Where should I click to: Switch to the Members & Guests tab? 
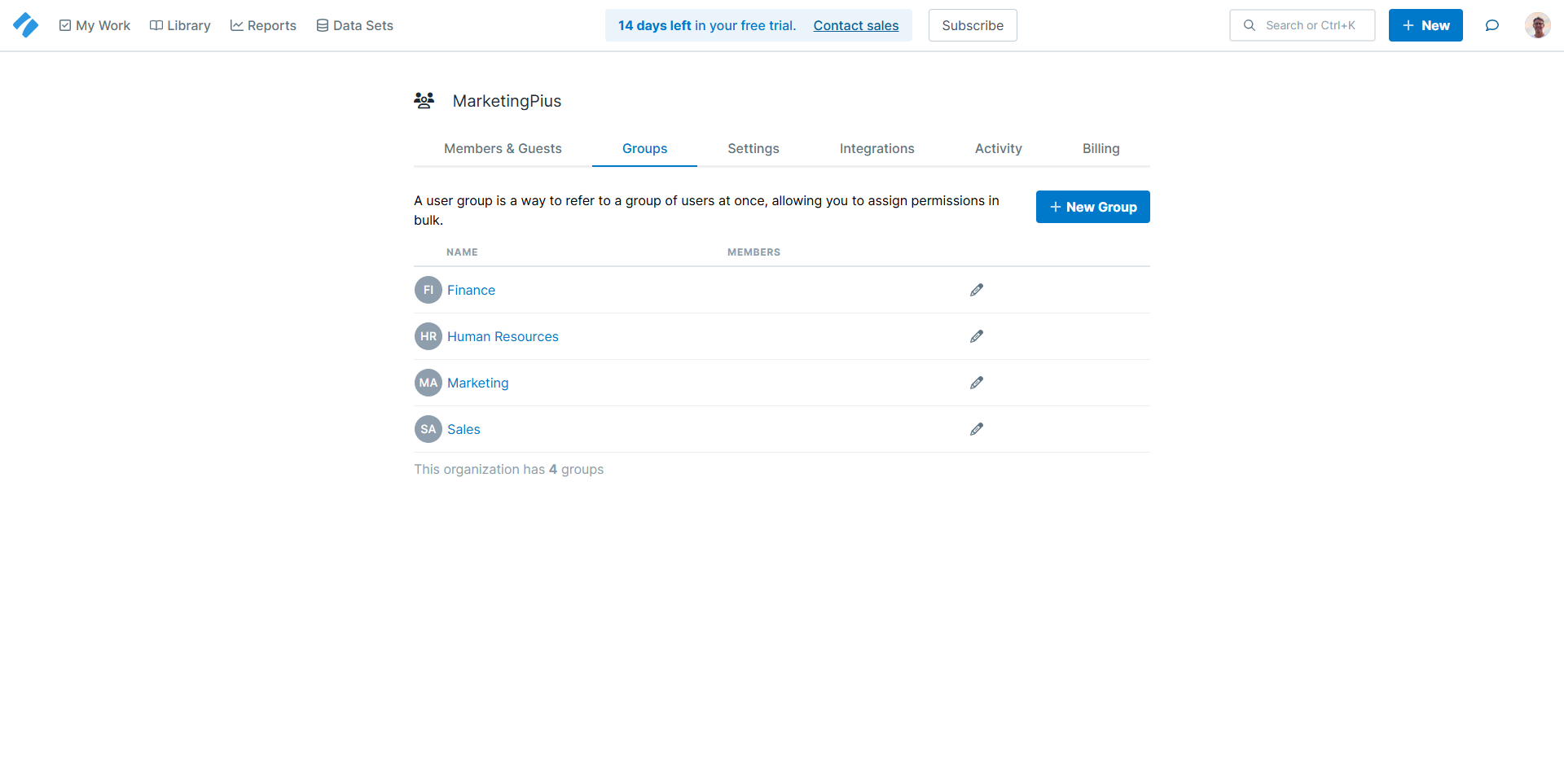[x=503, y=148]
